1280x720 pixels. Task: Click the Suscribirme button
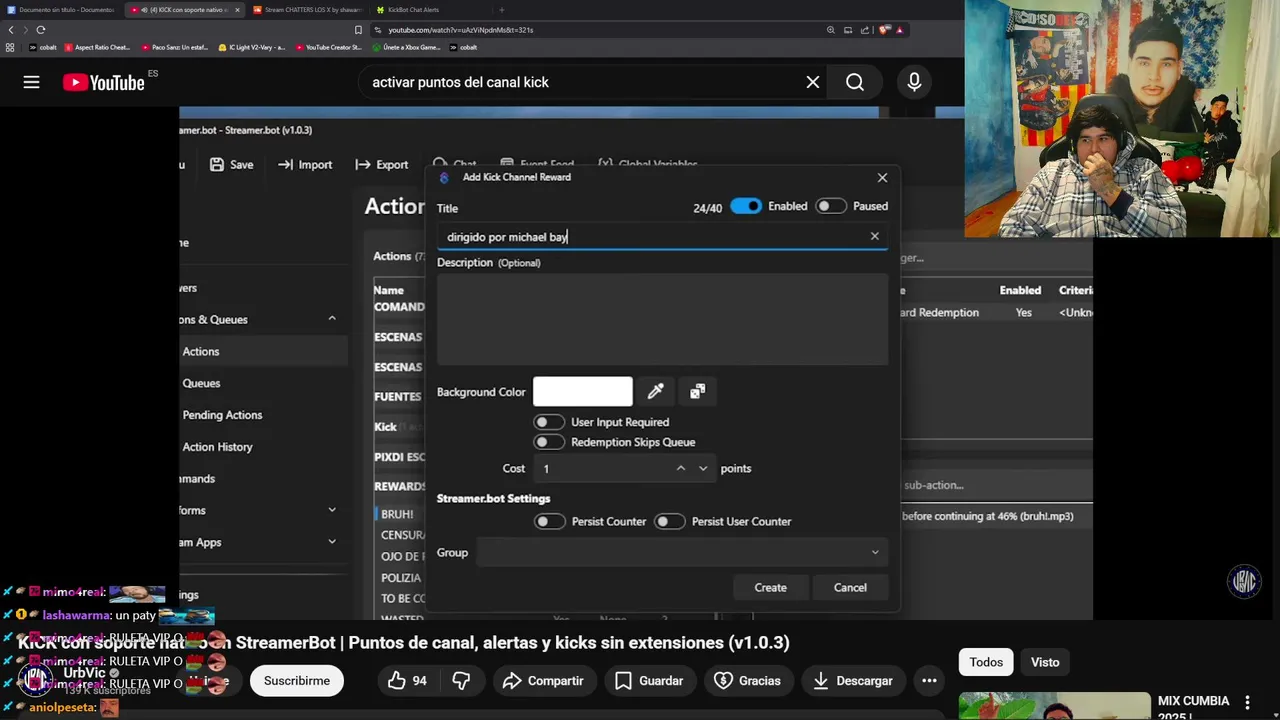297,681
